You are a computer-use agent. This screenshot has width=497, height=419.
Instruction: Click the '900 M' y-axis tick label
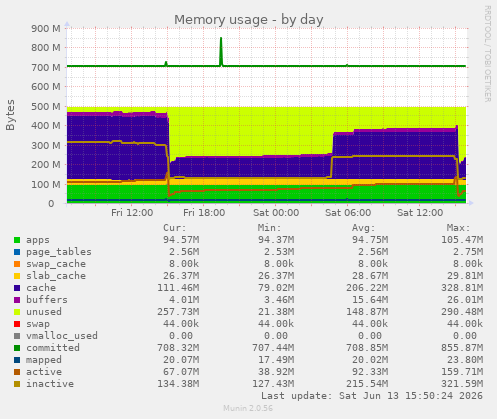point(46,29)
